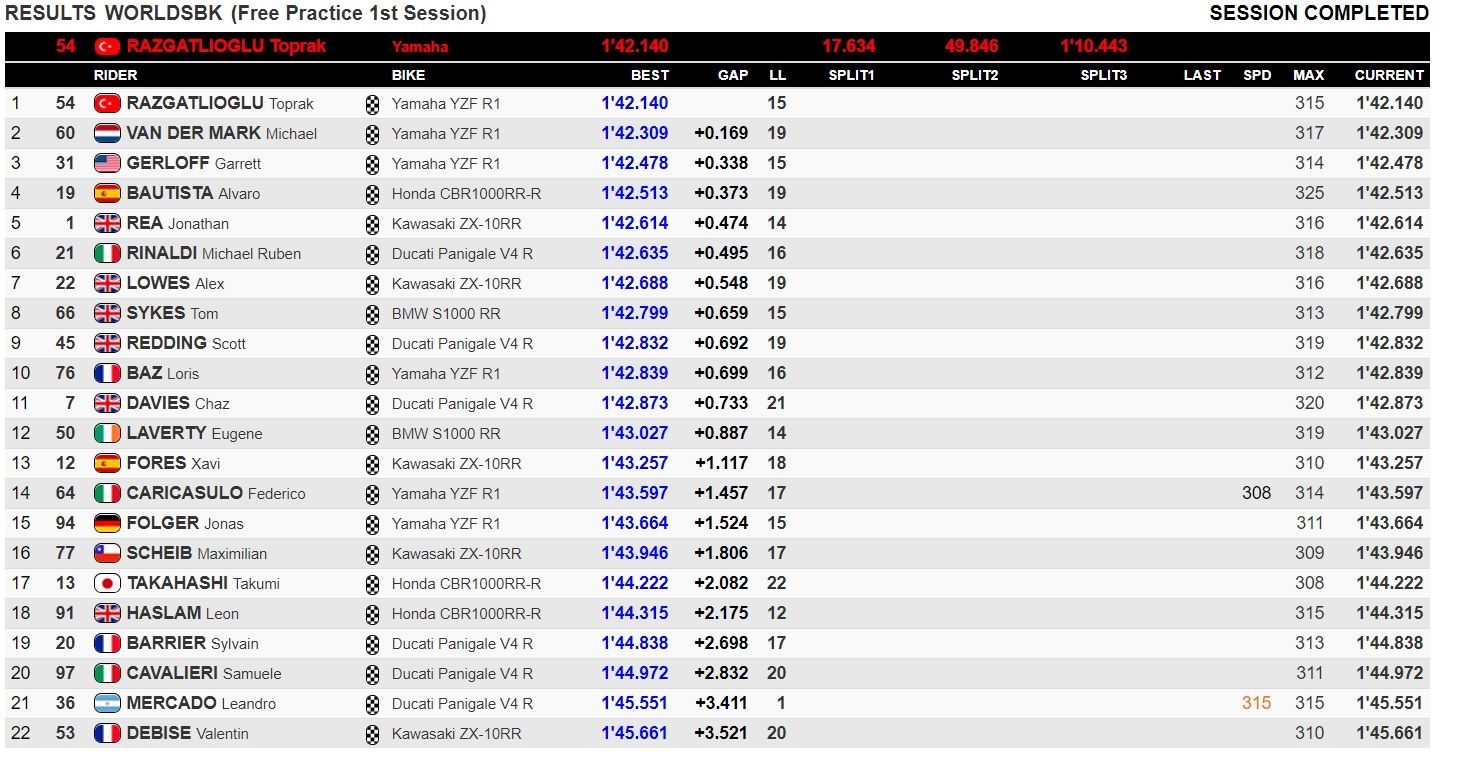Click the checkered flag icon in Bautista's row

click(373, 194)
